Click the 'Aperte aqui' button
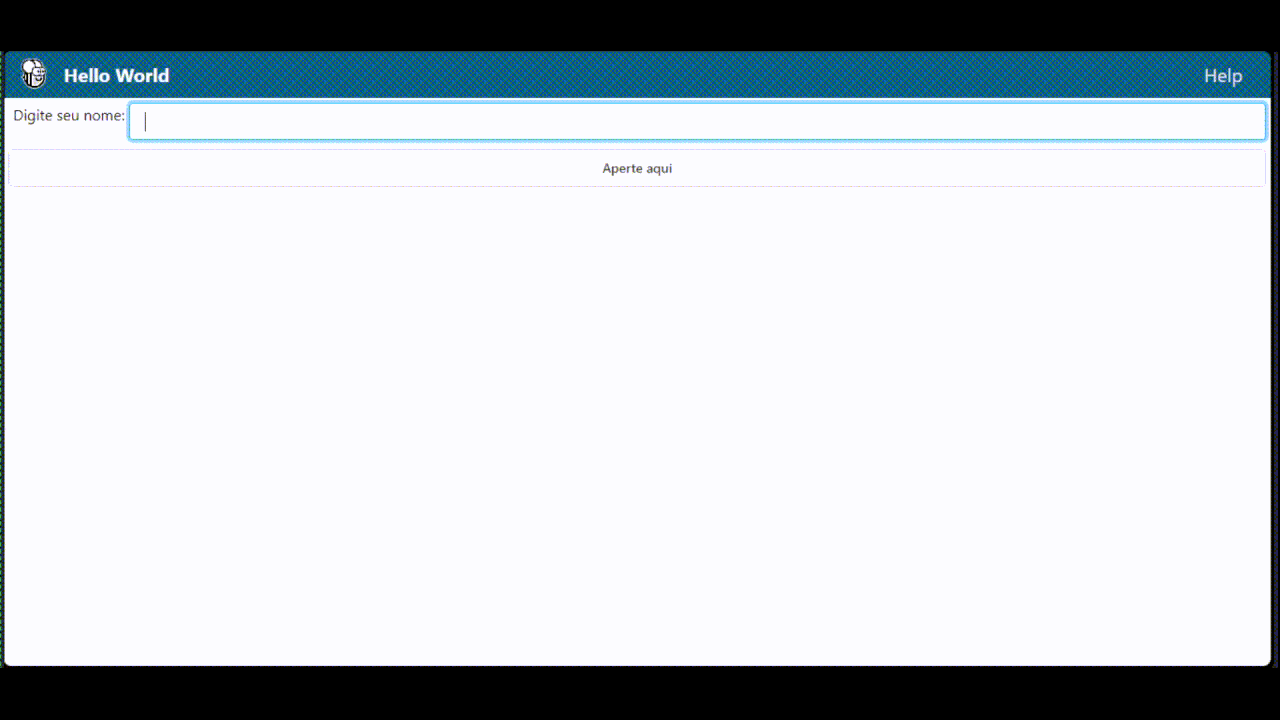The height and width of the screenshot is (720, 1280). (x=637, y=168)
